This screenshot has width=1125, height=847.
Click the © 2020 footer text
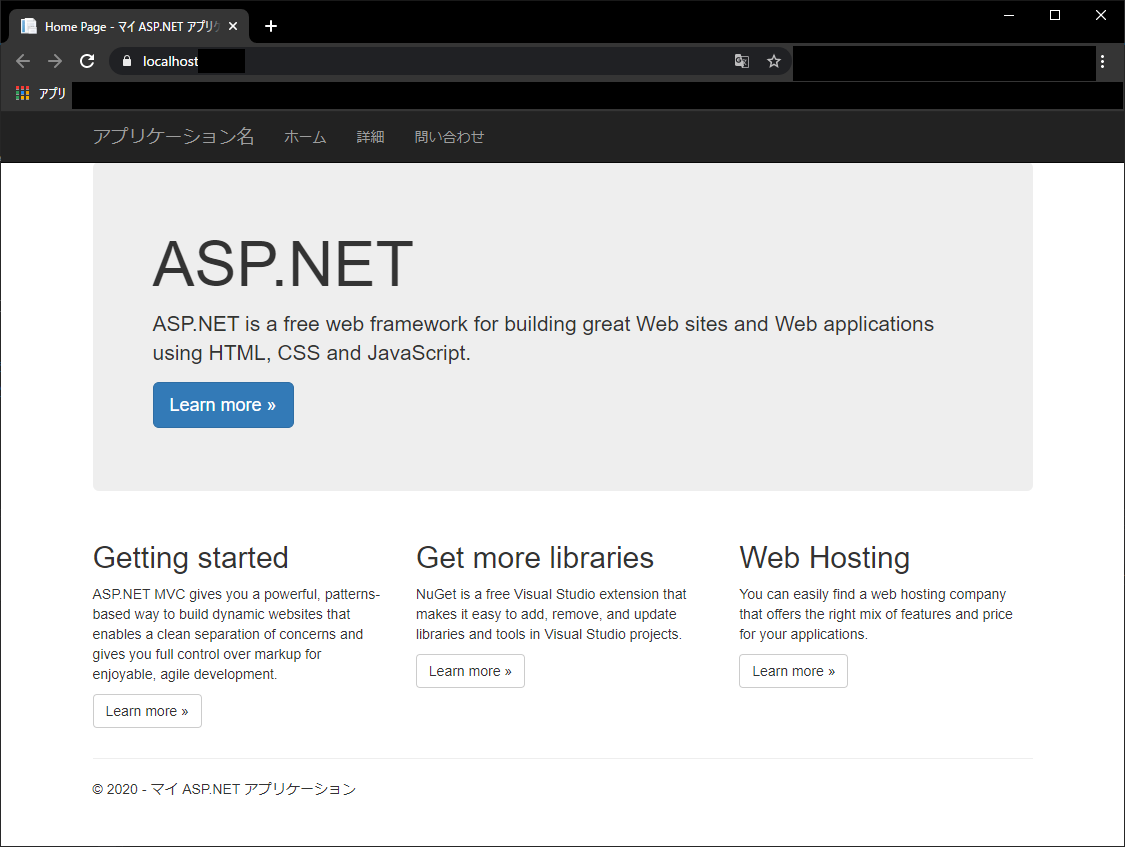(x=224, y=789)
